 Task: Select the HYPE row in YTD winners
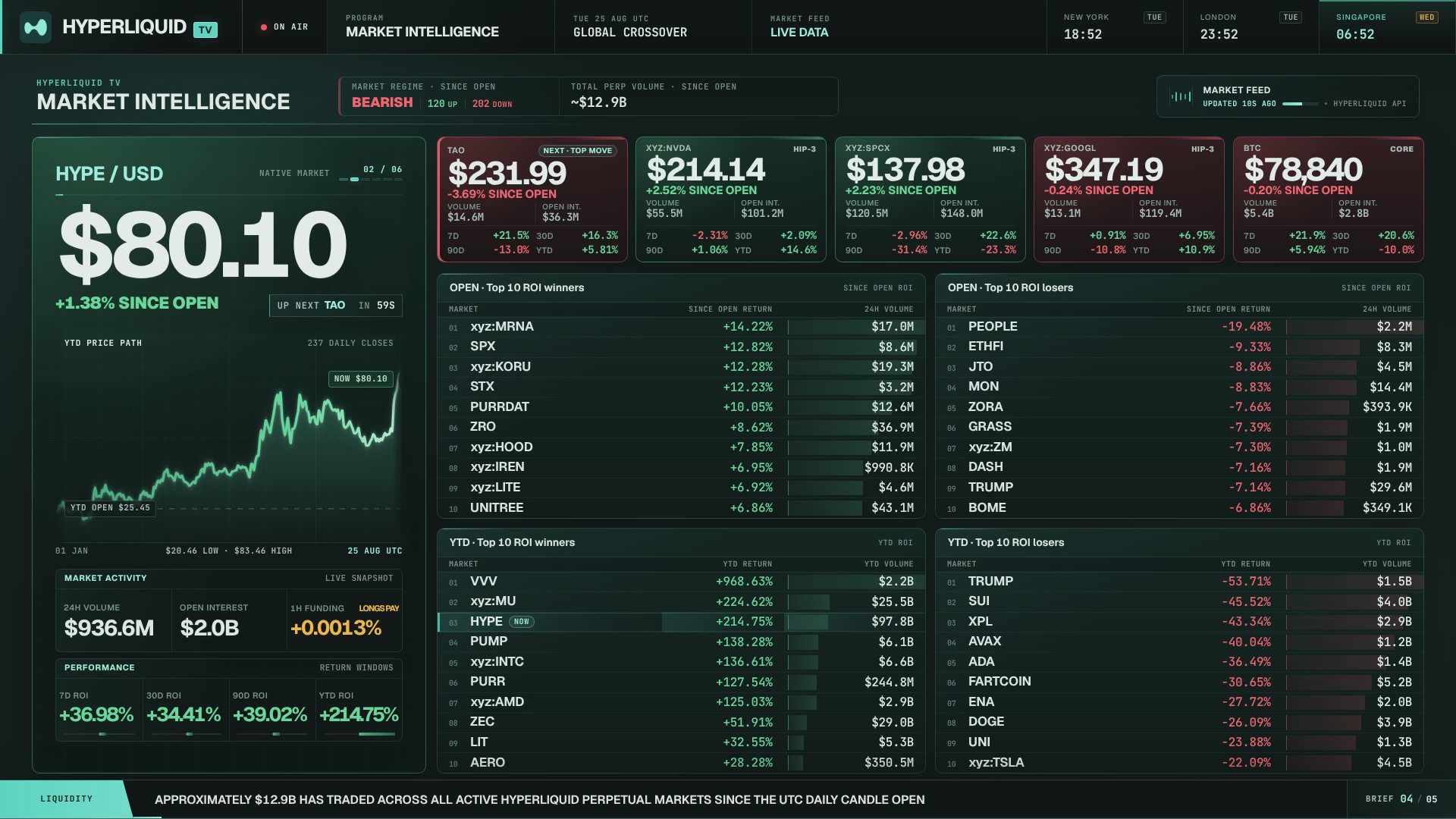tap(681, 622)
